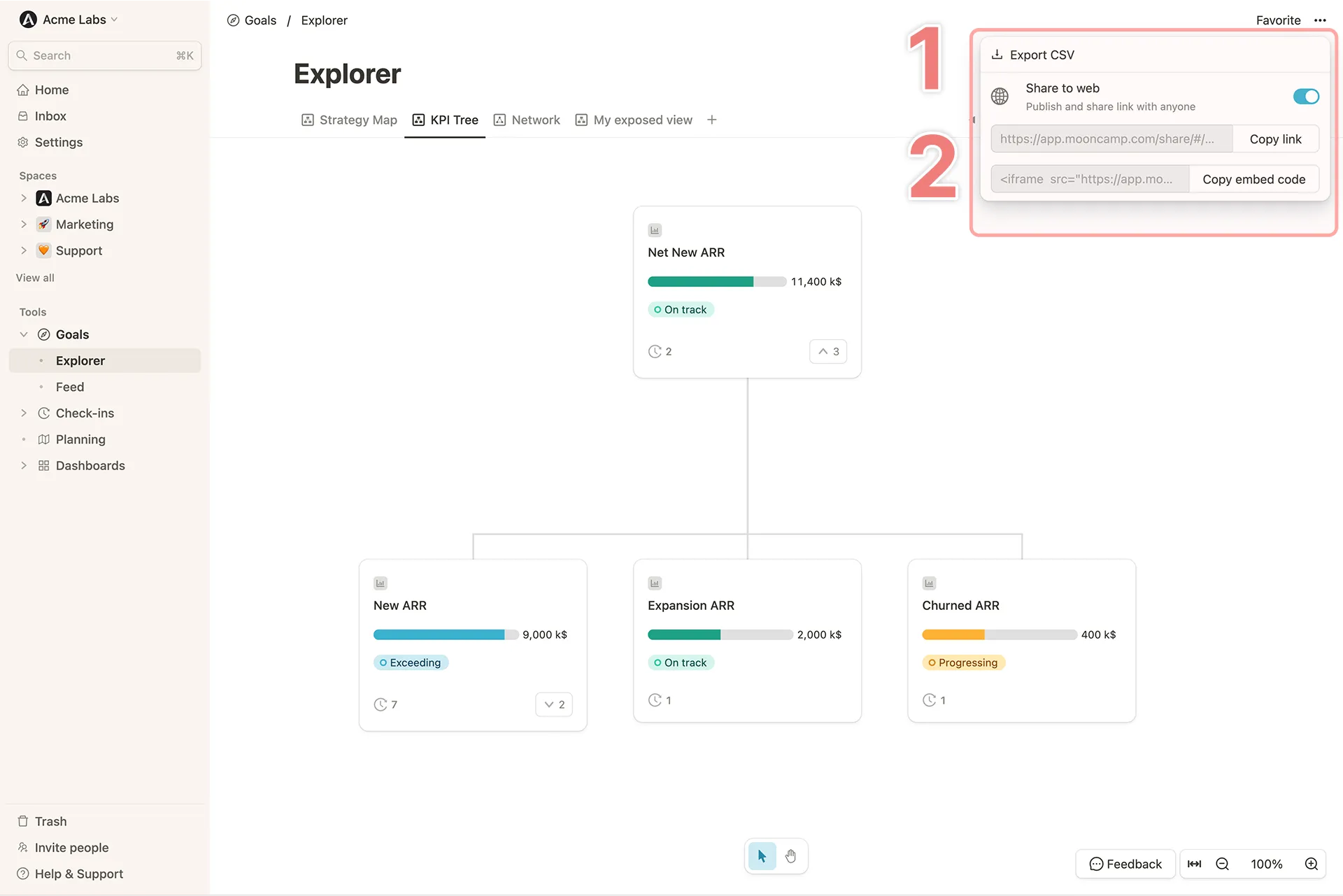Open Search from the sidebar
The image size is (1343, 896).
coord(52,55)
